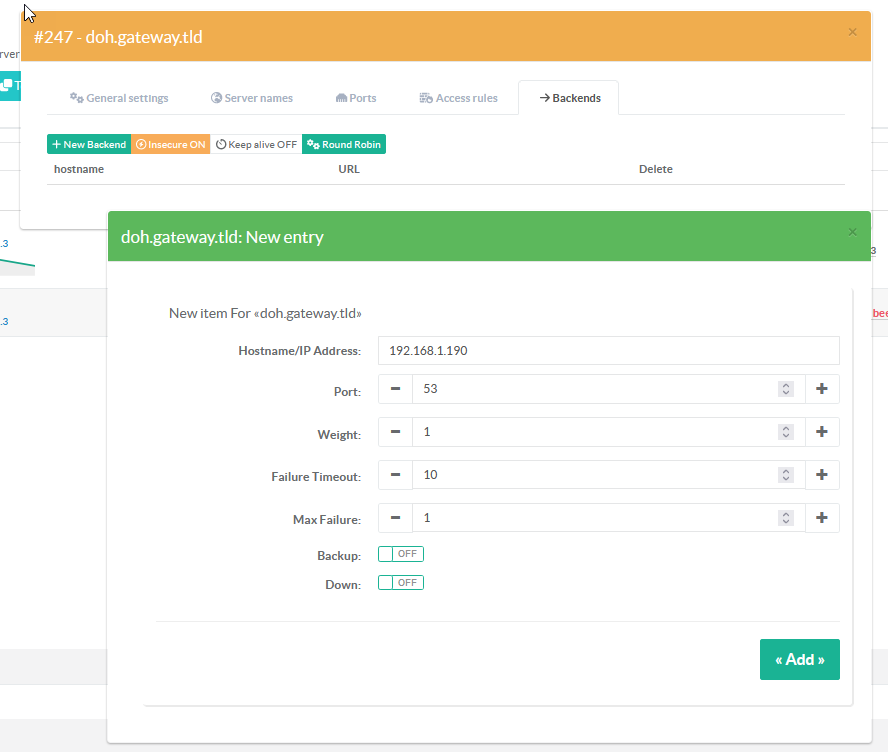Increase Failure Timeout using plus icon
Image resolution: width=888 pixels, height=752 pixels.
pyautogui.click(x=822, y=475)
